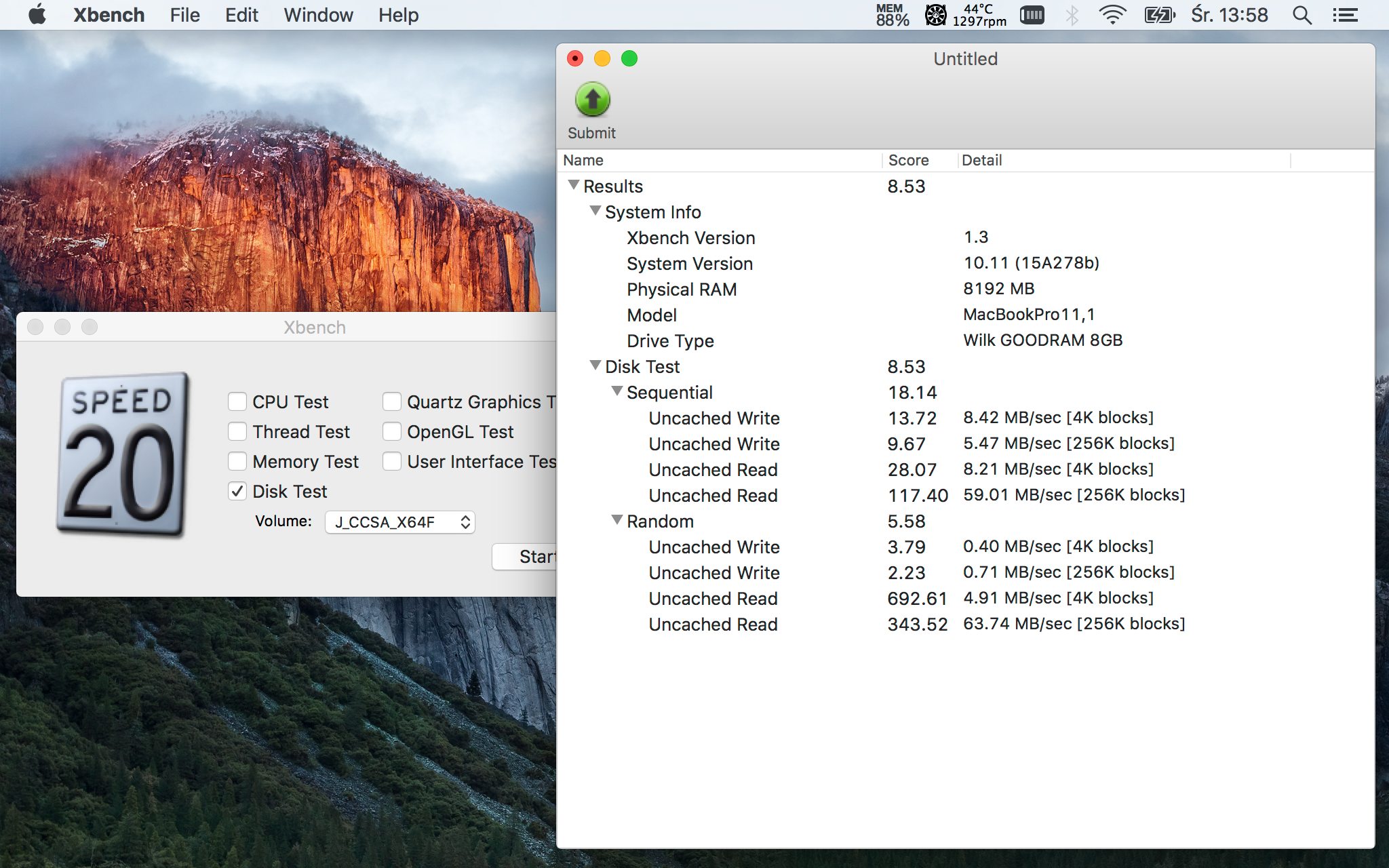This screenshot has height=868, width=1389.
Task: Collapse the Random results group
Action: tap(617, 520)
